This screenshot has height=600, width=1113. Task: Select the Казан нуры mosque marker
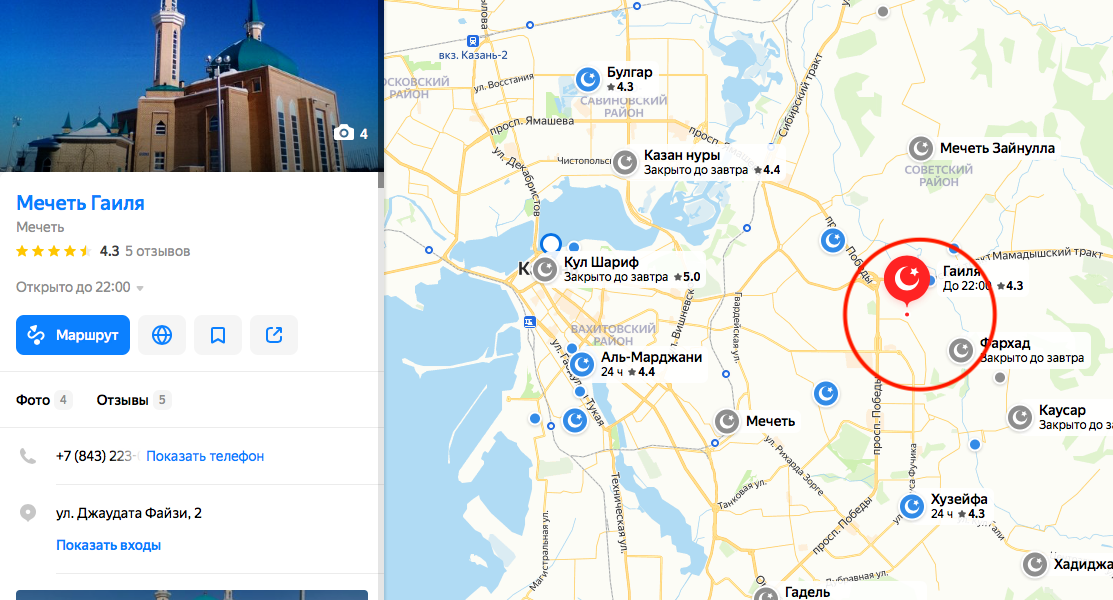click(x=625, y=163)
